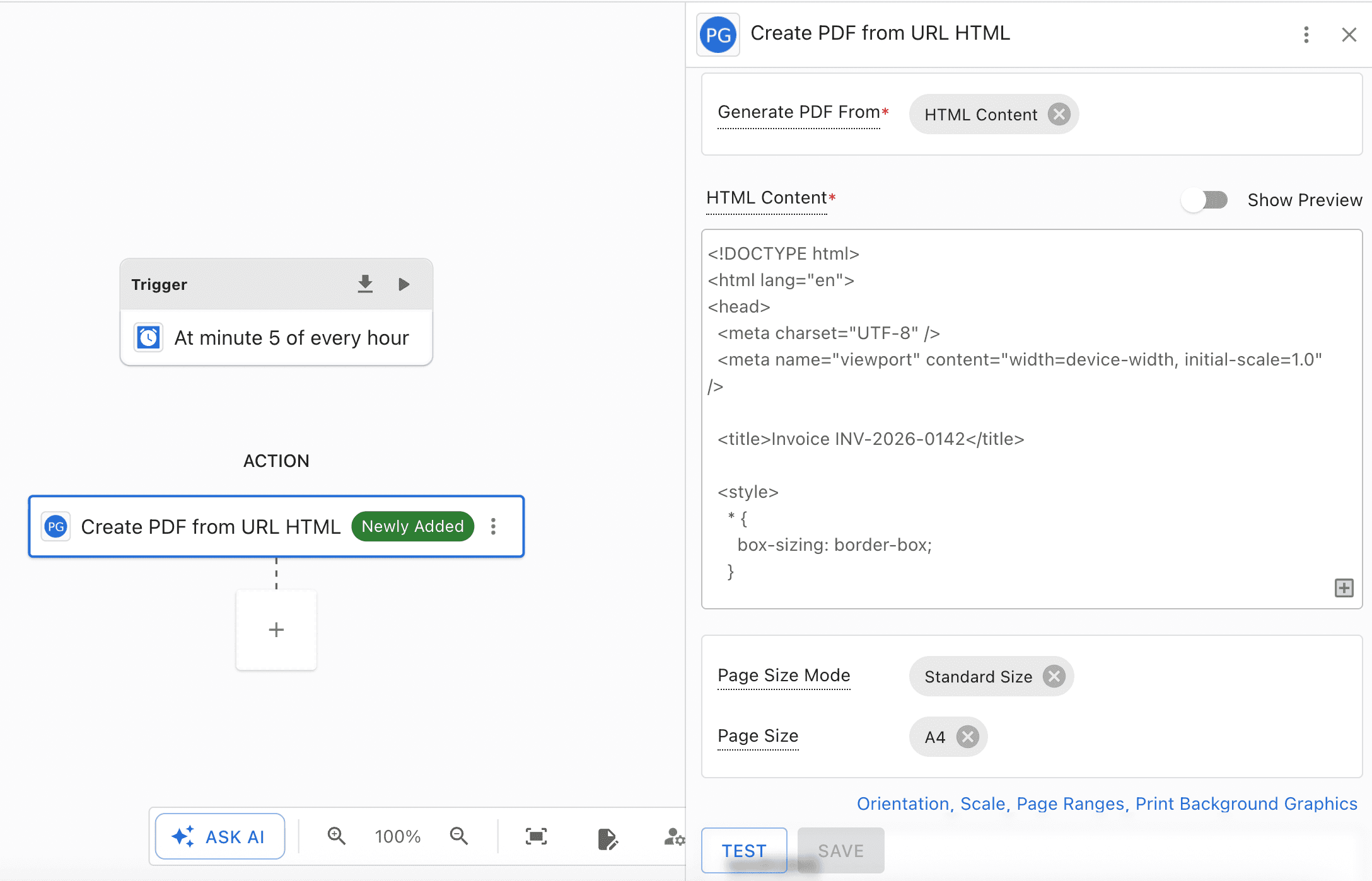Screen dimensions: 1372x881
Task: Expand HTML editor with plus icon
Action: pyautogui.click(x=1344, y=588)
